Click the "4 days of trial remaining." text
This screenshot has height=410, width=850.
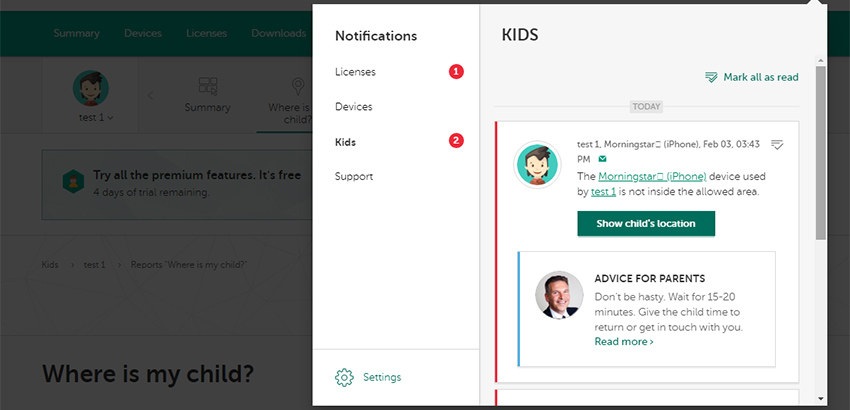point(151,193)
